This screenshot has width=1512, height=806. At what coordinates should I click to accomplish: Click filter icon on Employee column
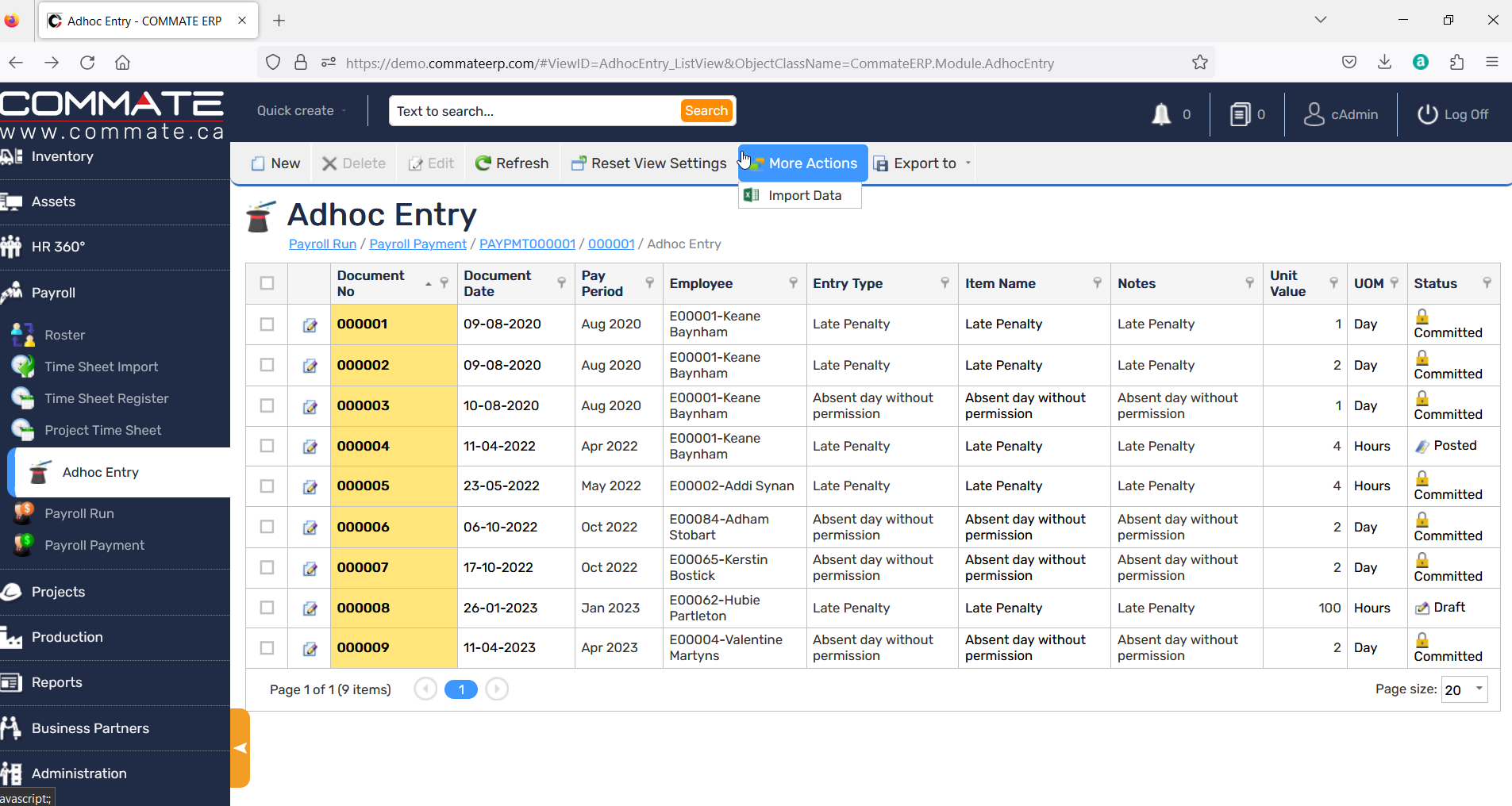[794, 282]
